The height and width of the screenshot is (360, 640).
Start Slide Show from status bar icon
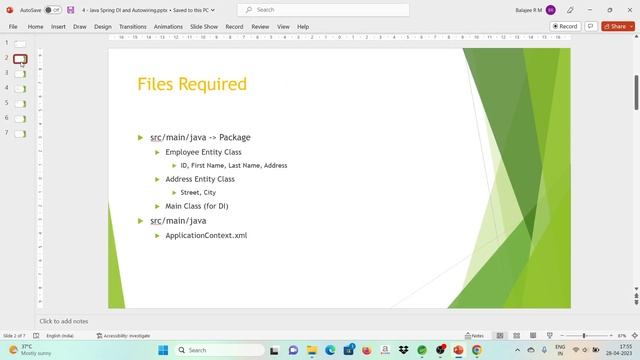[549, 336]
